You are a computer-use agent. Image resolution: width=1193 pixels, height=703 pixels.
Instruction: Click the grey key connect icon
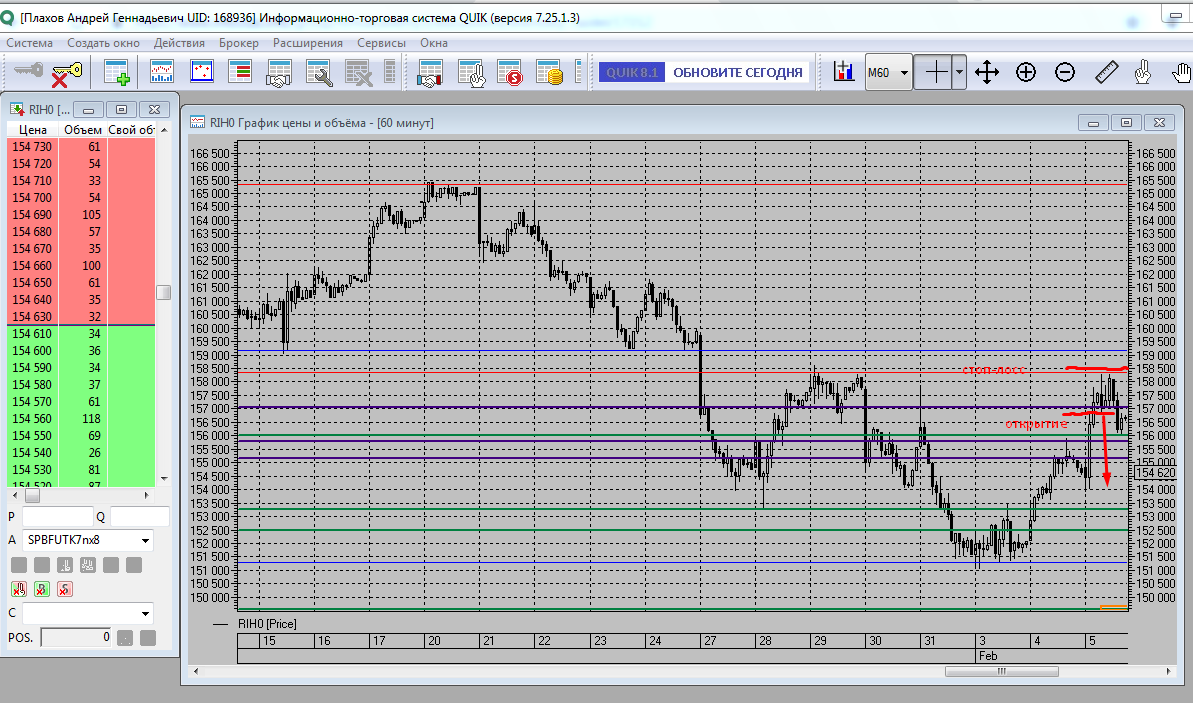pos(28,72)
